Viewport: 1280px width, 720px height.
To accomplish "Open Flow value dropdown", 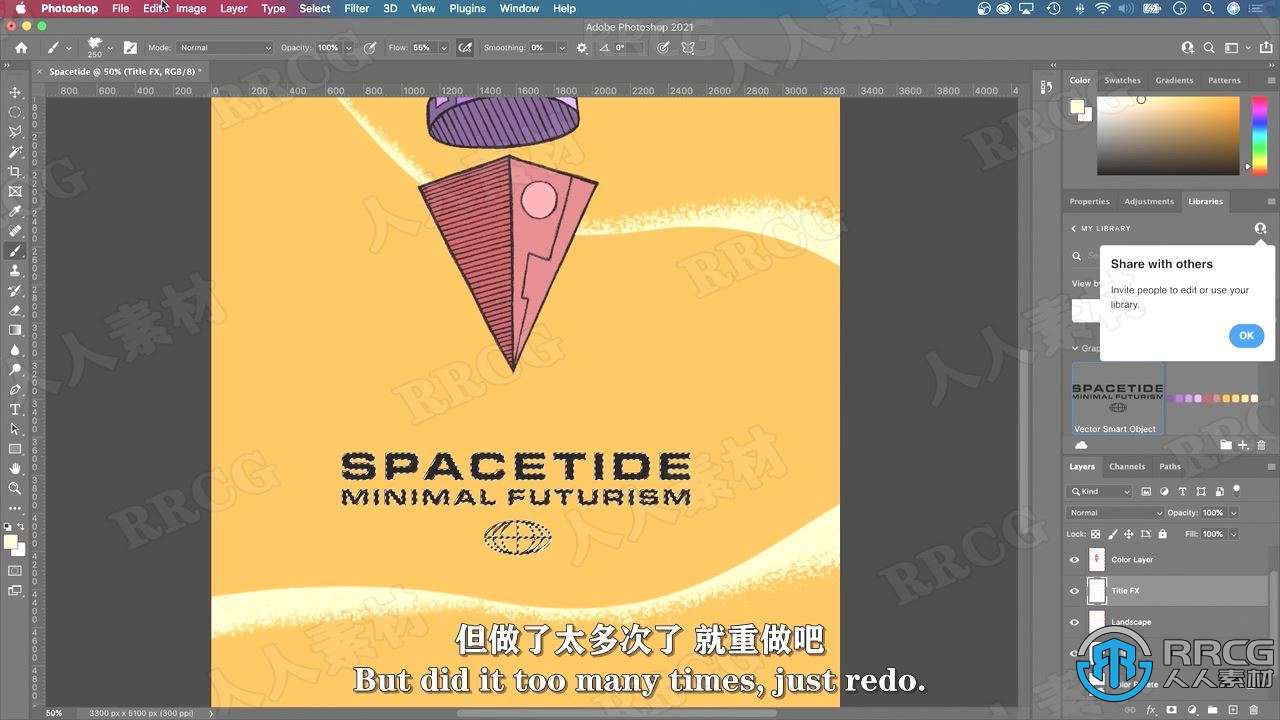I will point(443,48).
